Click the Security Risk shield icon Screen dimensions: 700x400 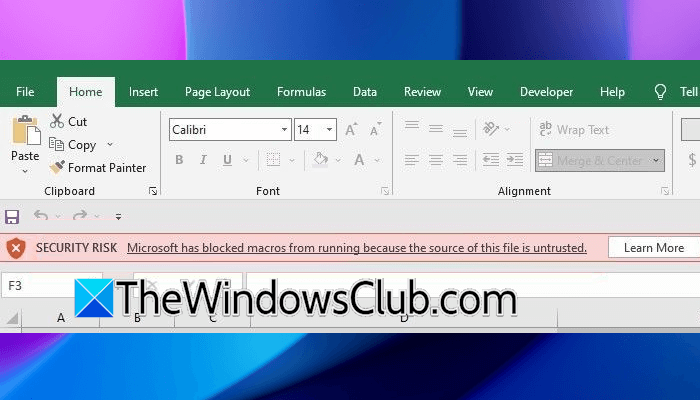pos(16,248)
